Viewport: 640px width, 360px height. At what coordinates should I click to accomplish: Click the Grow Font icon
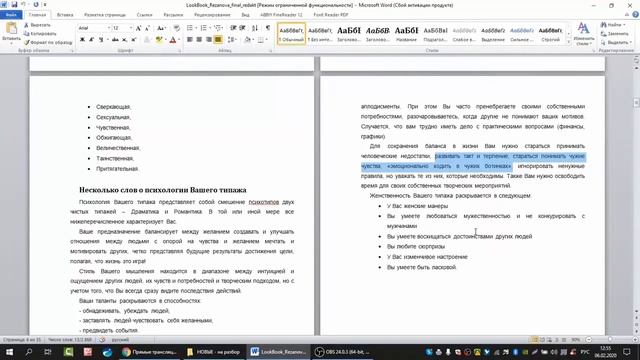[138, 28]
